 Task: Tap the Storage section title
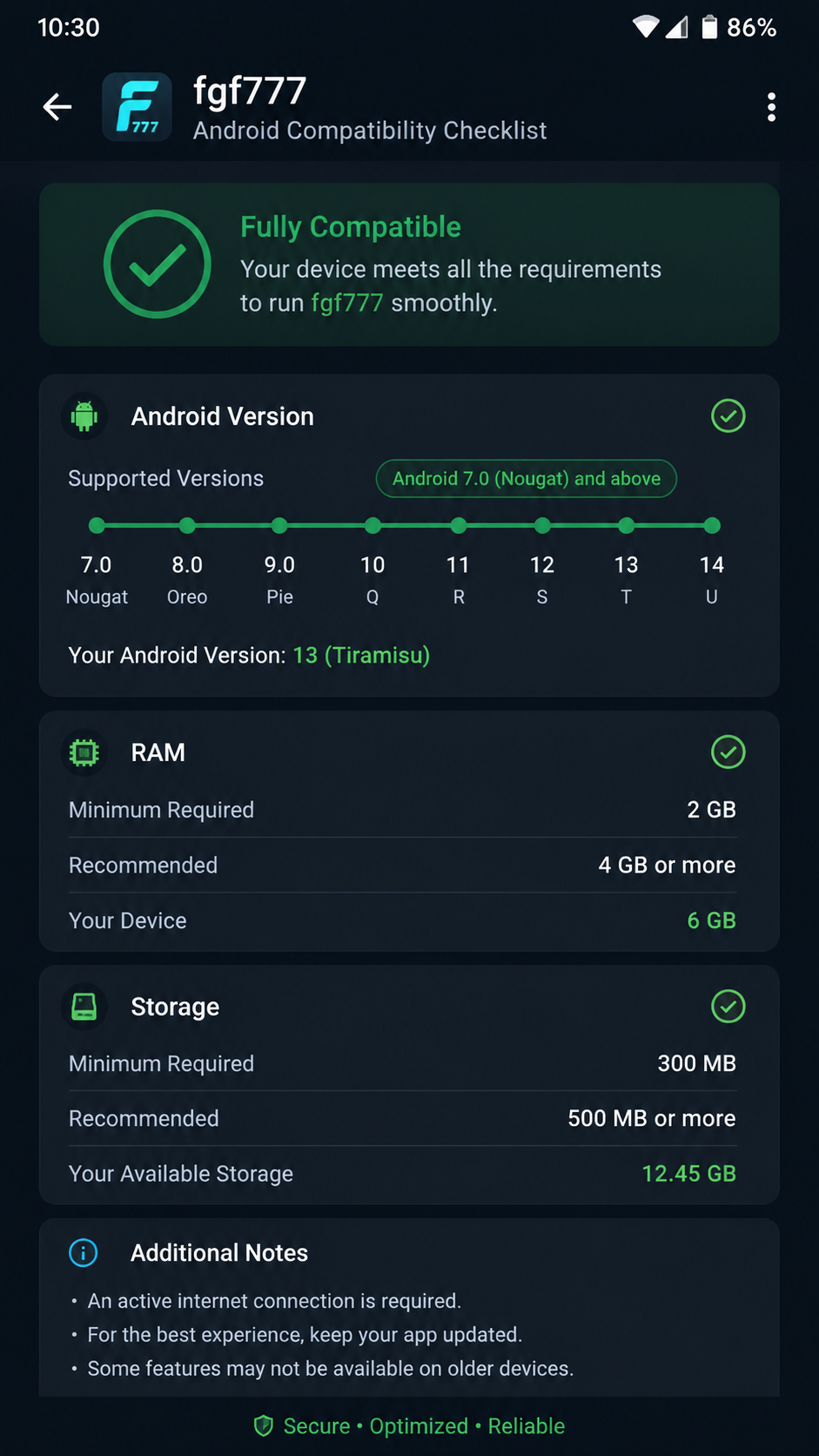coord(175,1007)
